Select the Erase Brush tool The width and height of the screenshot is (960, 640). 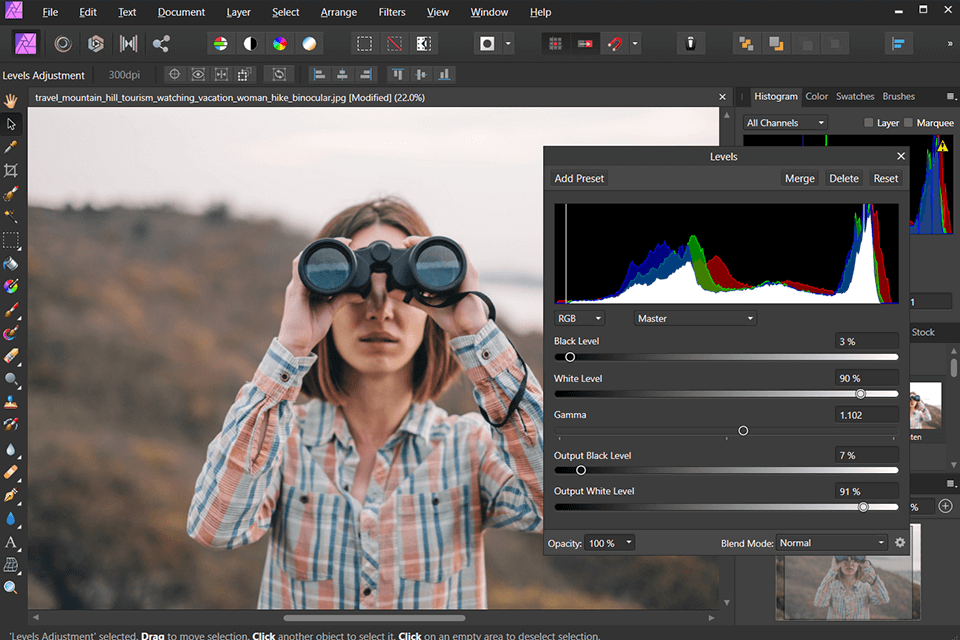point(11,356)
